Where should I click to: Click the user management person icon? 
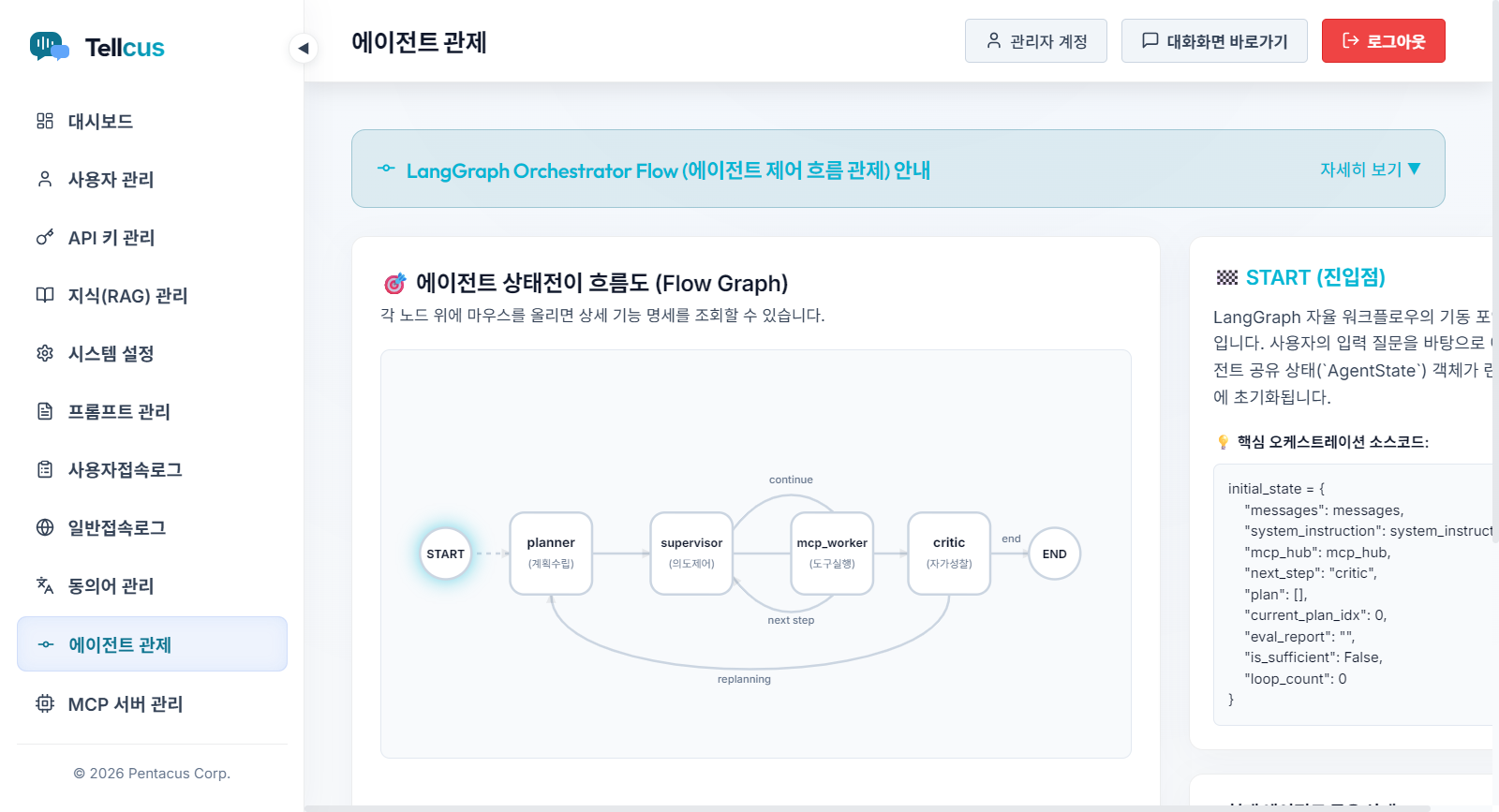[x=45, y=179]
